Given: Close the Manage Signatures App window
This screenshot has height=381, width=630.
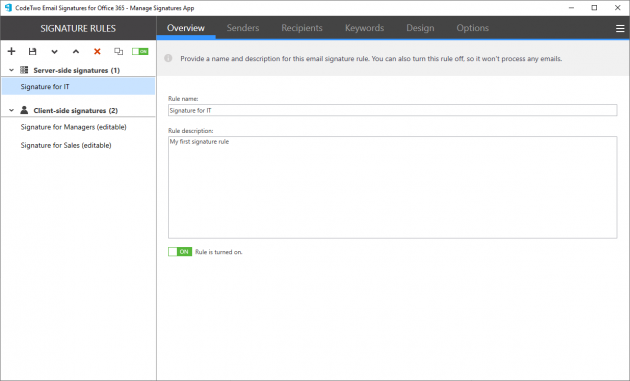Looking at the screenshot, I should point(618,8).
